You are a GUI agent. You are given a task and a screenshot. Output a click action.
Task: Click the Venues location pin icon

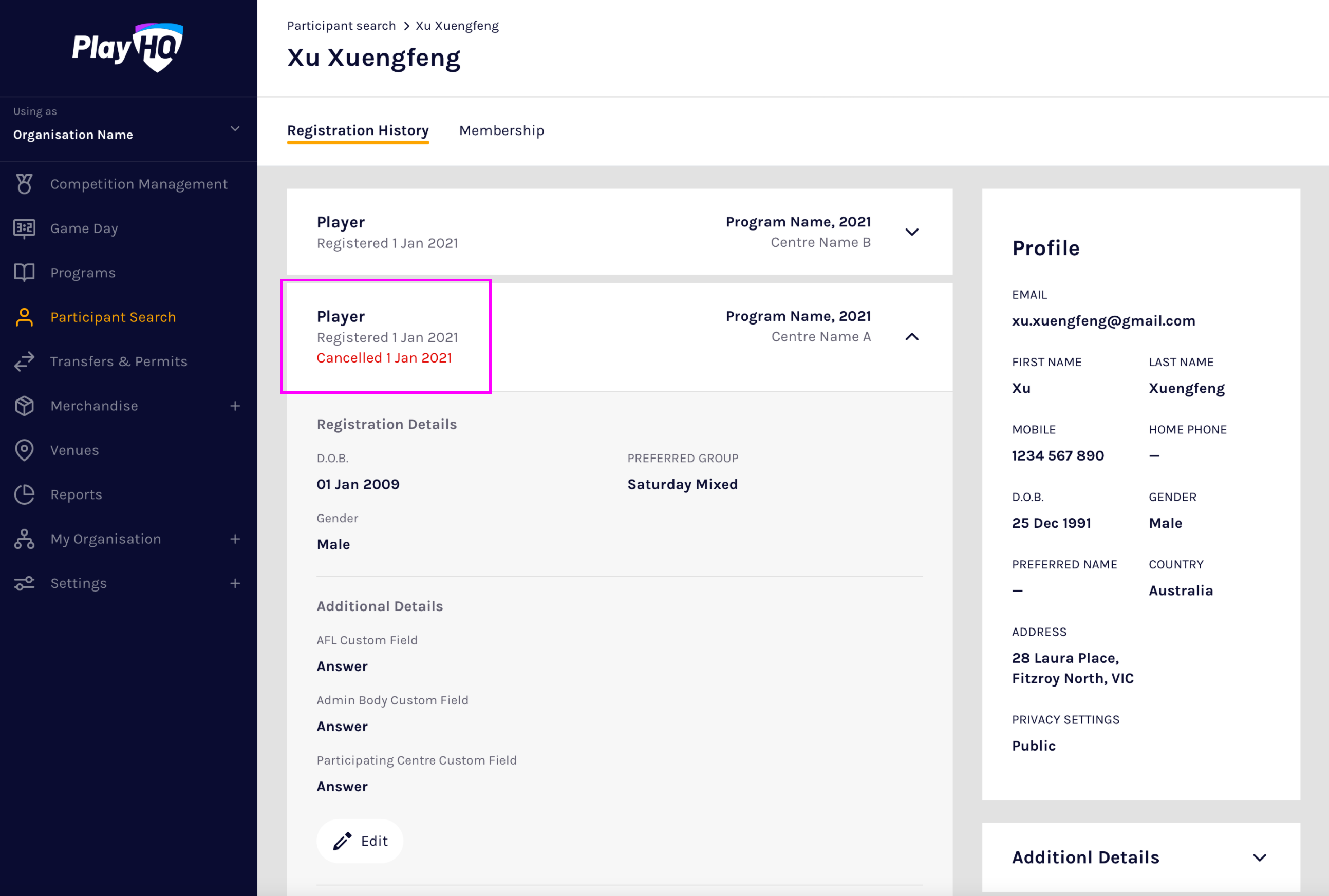24,450
